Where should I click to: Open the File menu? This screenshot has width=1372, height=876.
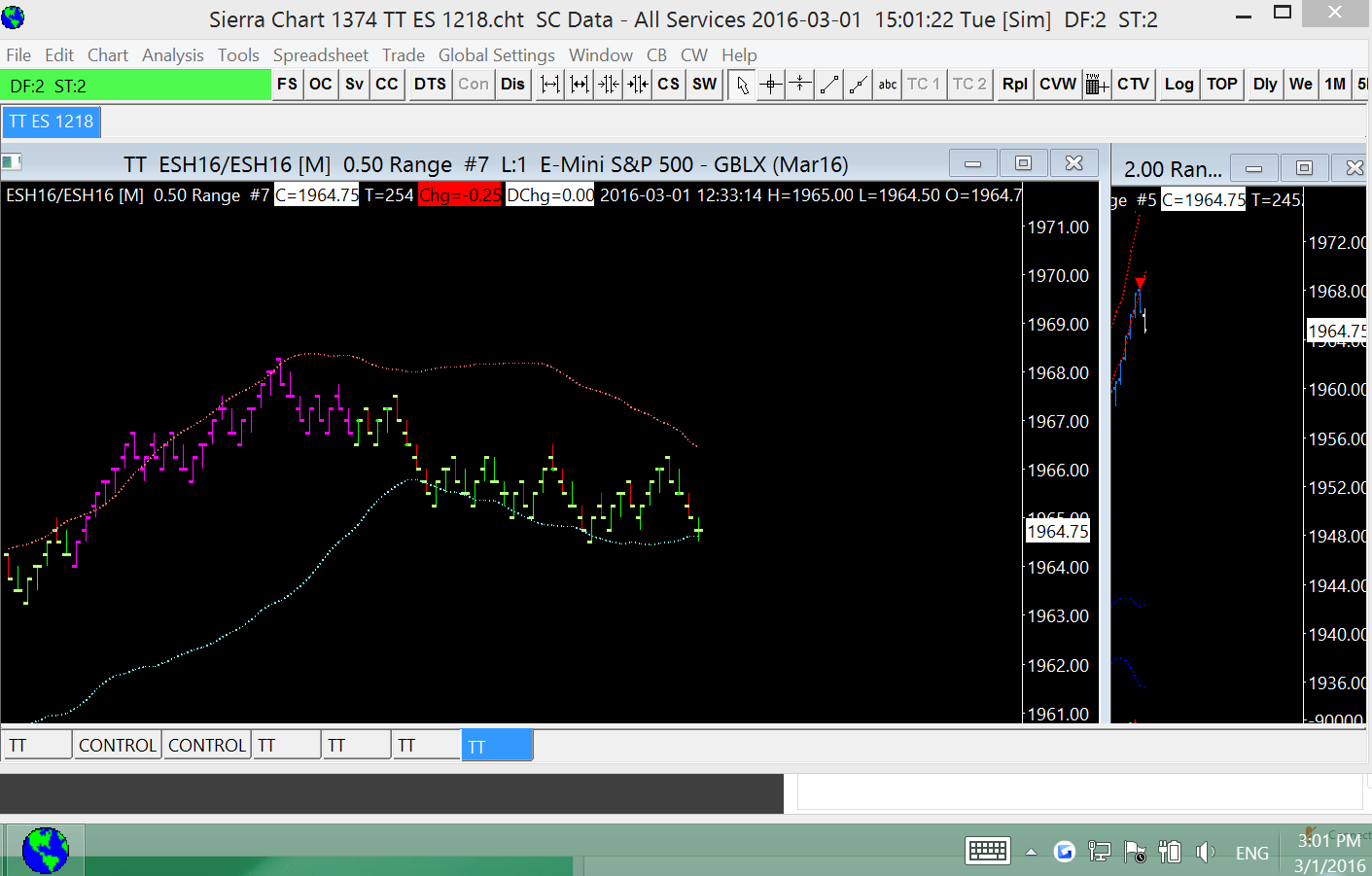(18, 55)
